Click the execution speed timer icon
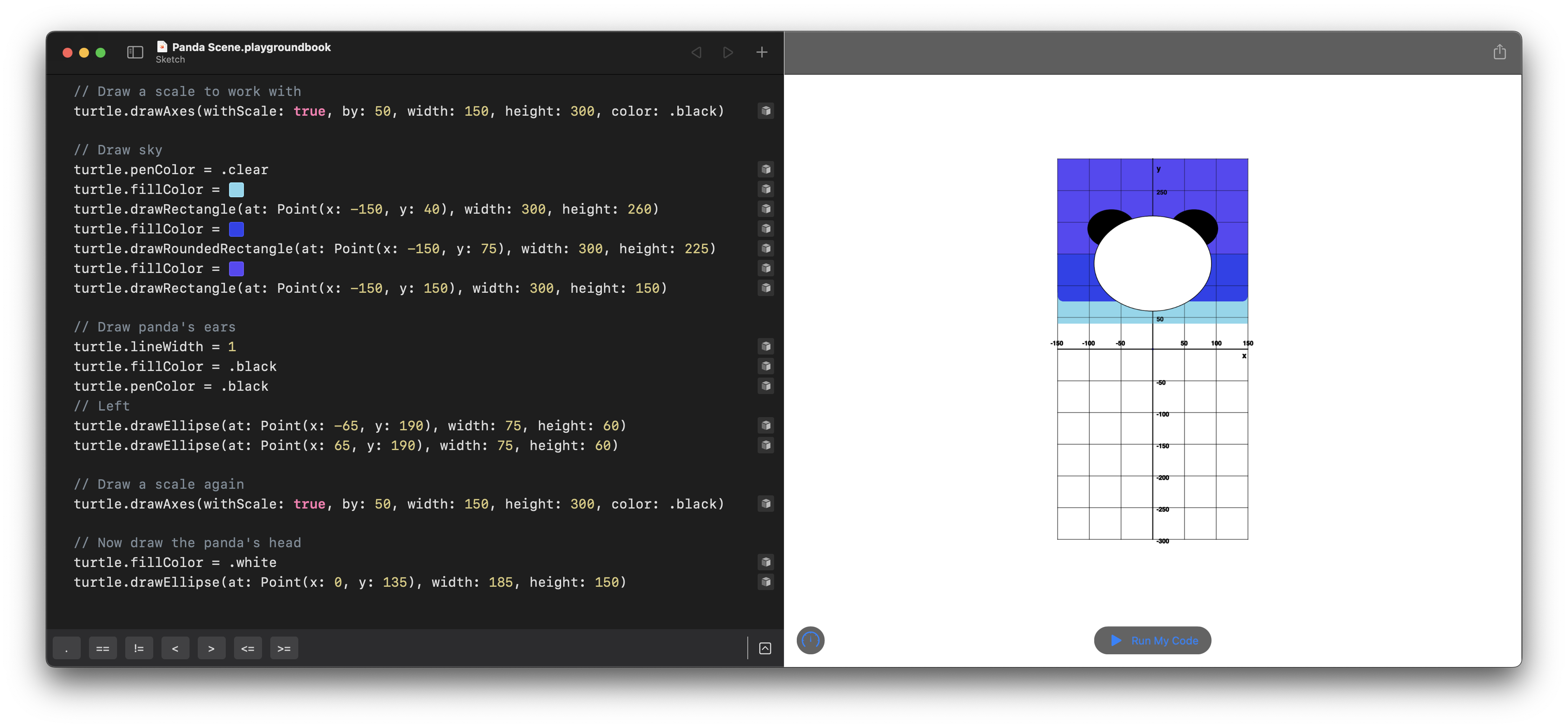The height and width of the screenshot is (728, 1568). 810,640
